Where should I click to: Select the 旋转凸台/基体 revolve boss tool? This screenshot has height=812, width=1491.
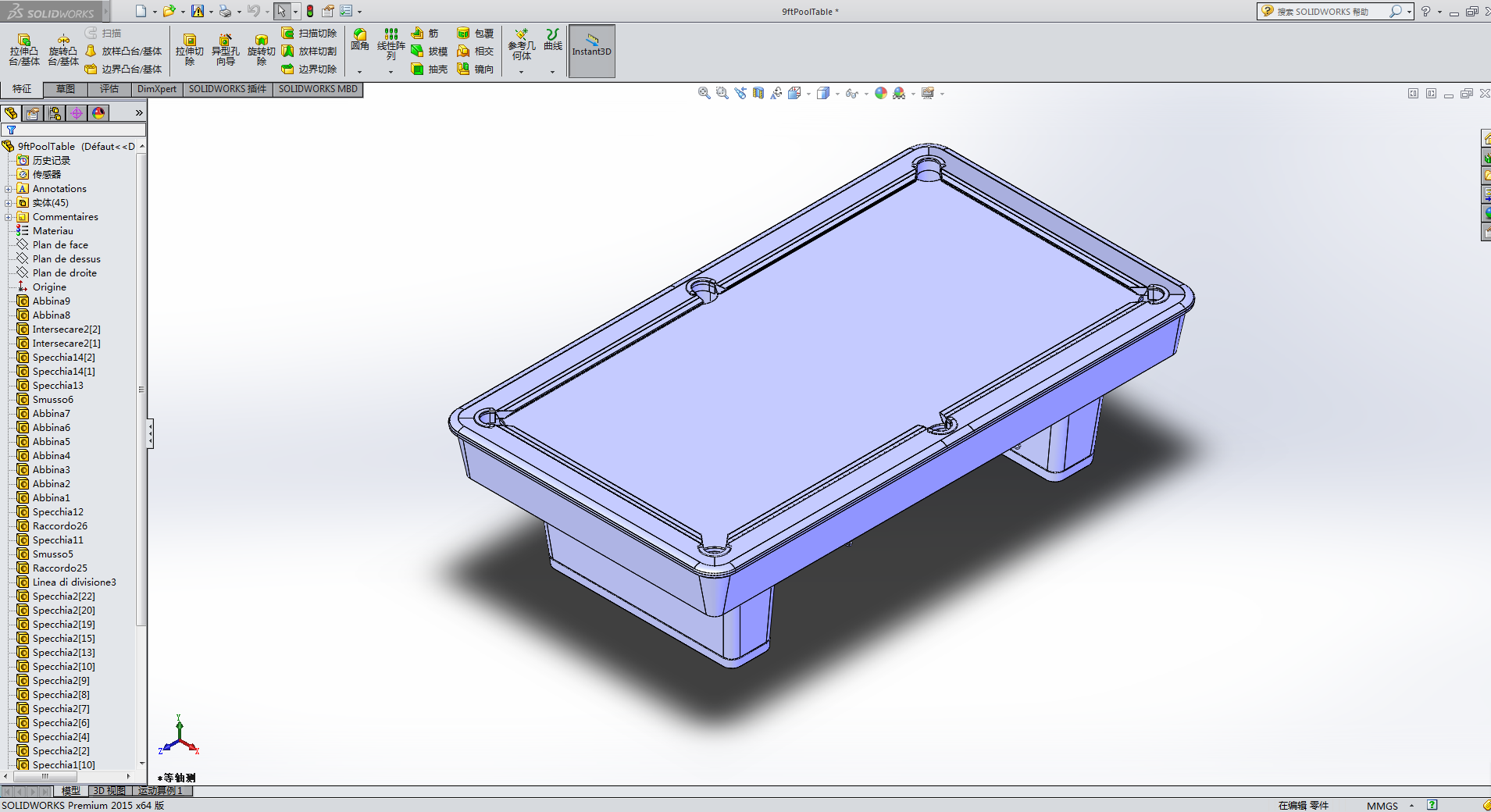coord(63,49)
